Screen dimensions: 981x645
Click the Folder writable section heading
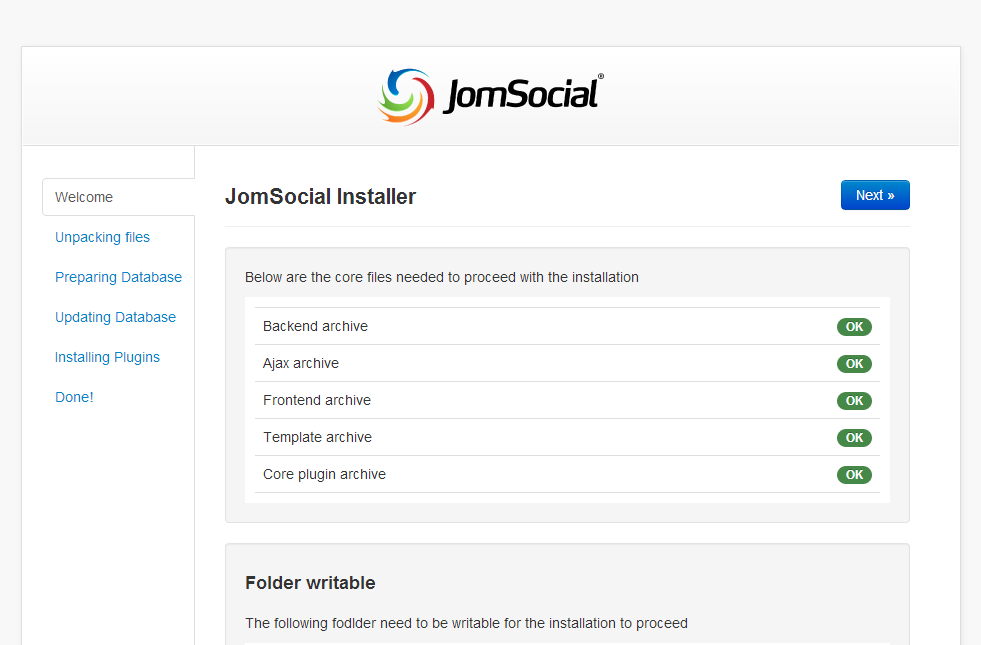pos(310,582)
